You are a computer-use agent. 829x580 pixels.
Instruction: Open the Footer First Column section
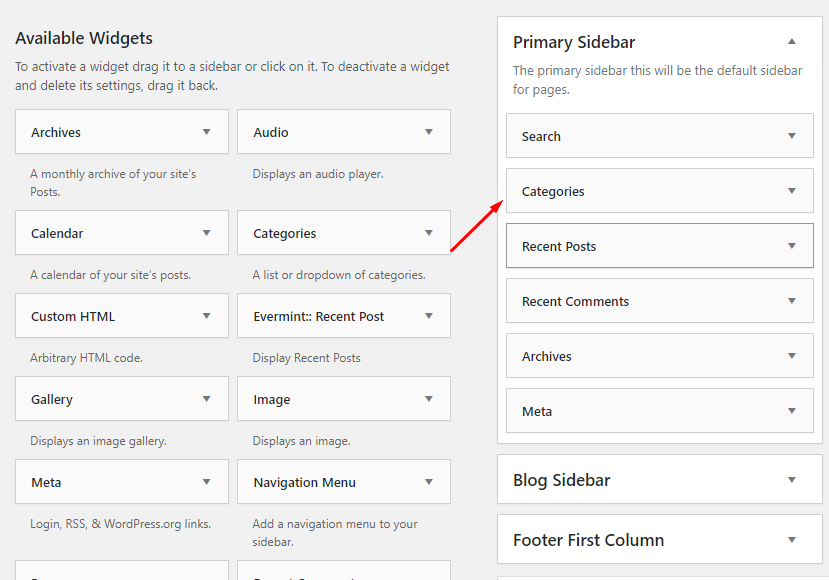pyautogui.click(x=659, y=539)
